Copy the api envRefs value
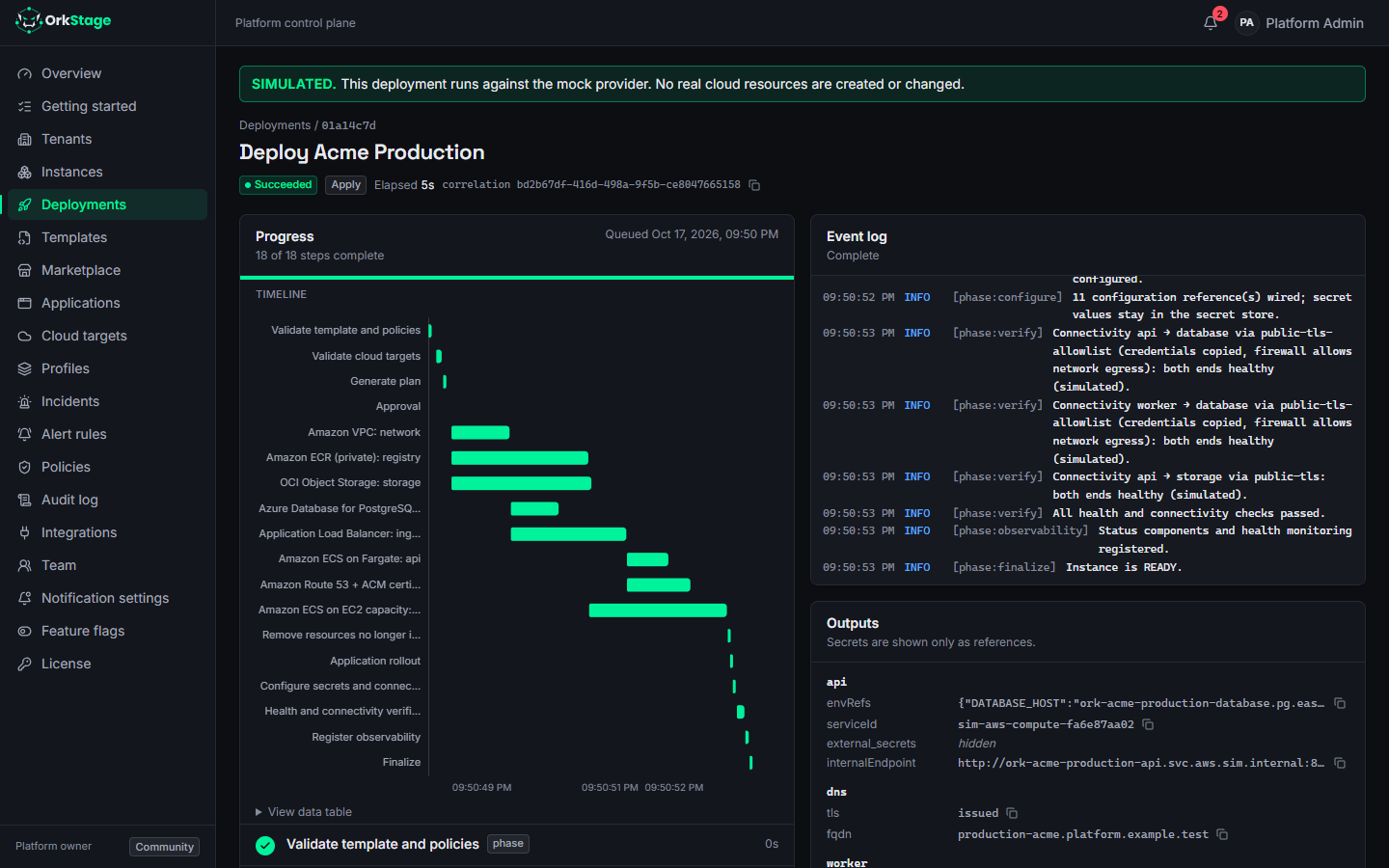This screenshot has height=868, width=1389. point(1340,703)
